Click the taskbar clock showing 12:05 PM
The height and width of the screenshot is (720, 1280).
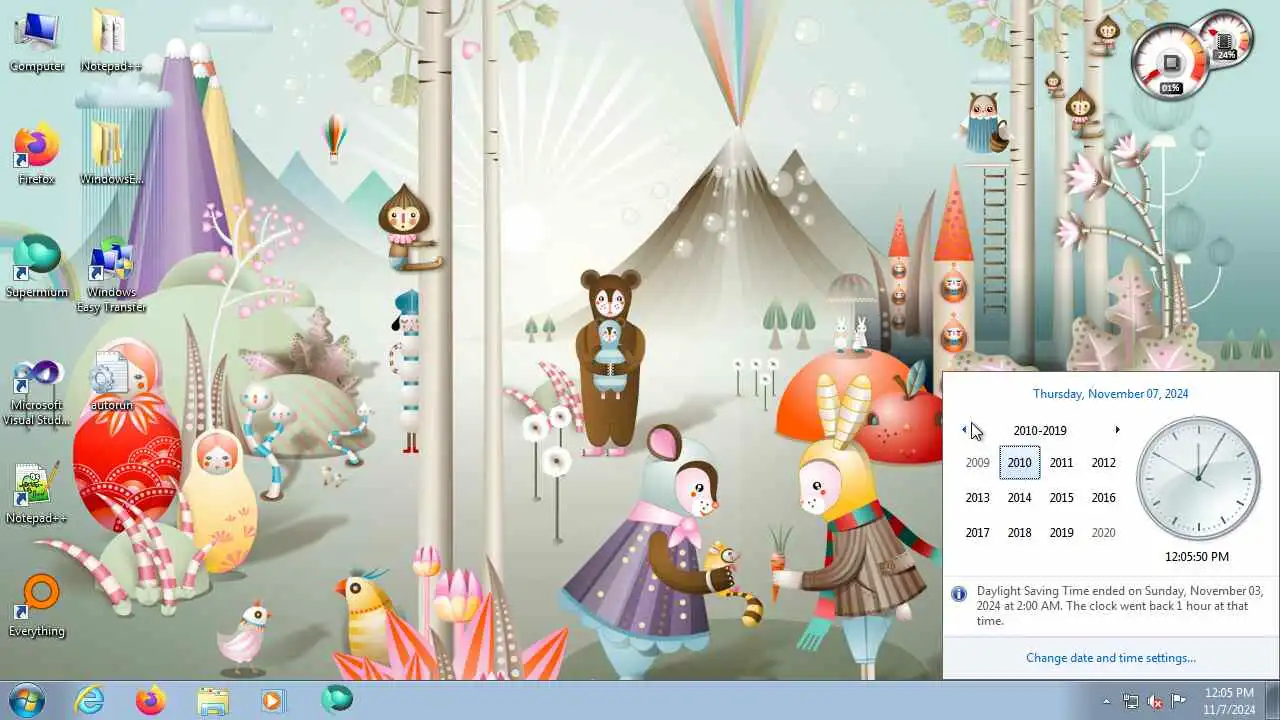click(1229, 701)
